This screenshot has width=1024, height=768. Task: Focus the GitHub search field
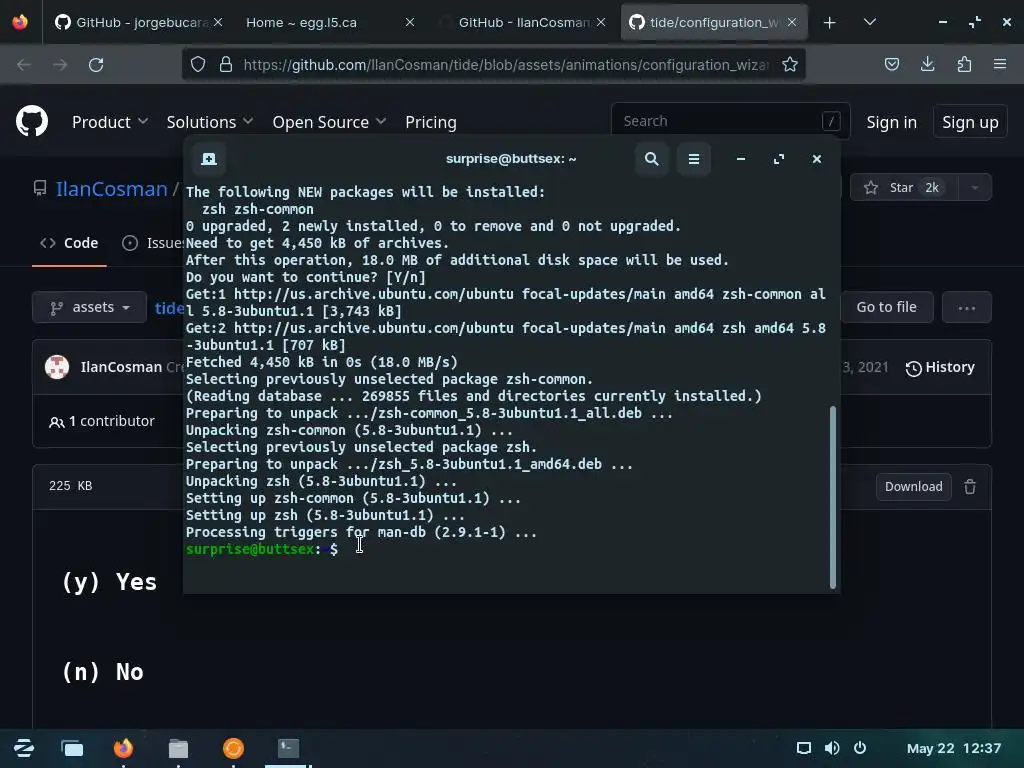coord(730,121)
